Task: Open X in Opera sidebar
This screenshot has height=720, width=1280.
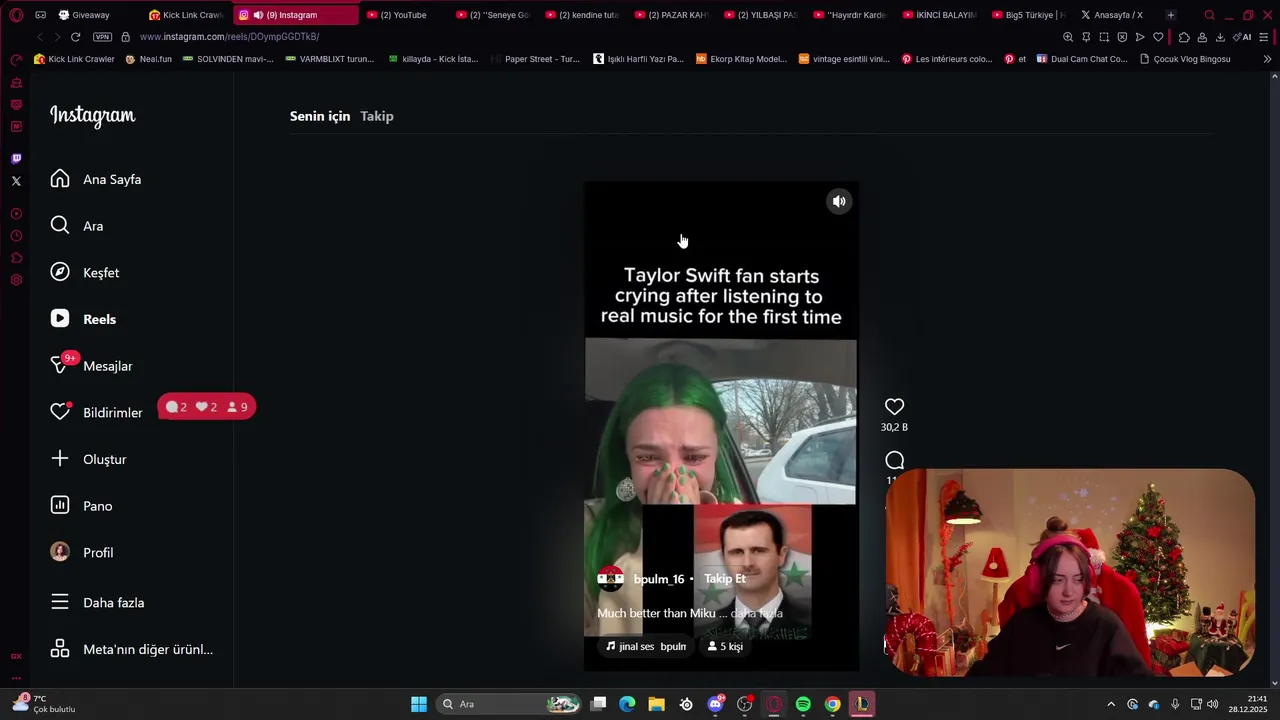Action: tap(16, 181)
